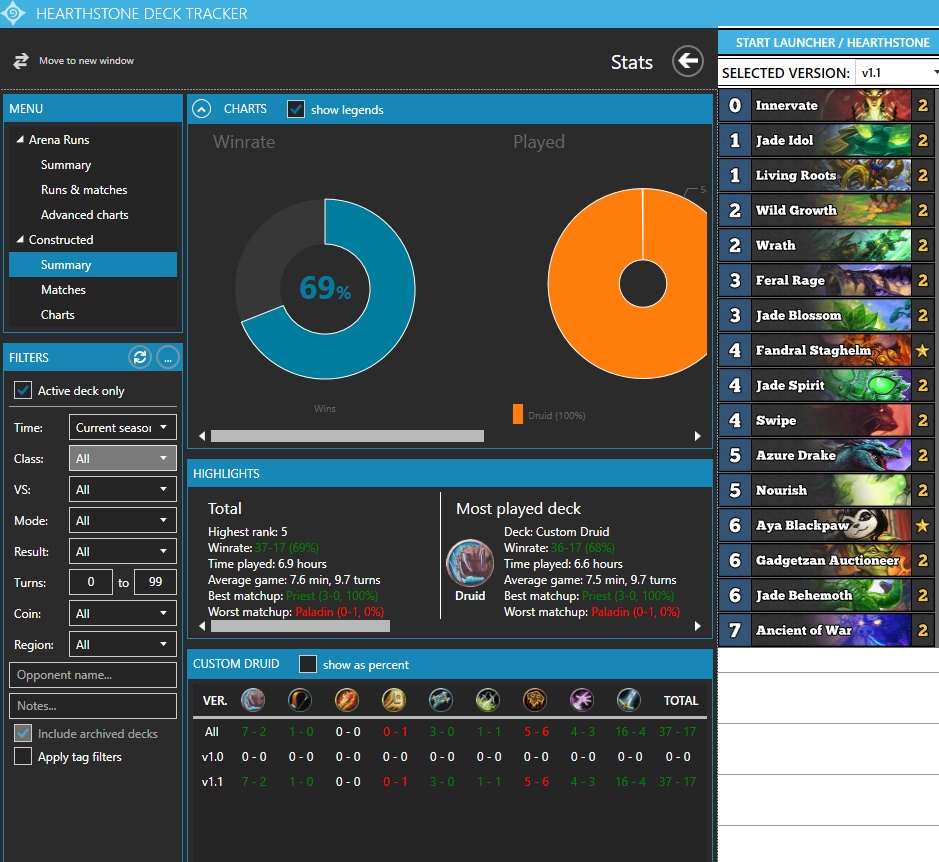Open Arena Runs Summary
Screen dimensions: 939x862
(66, 165)
